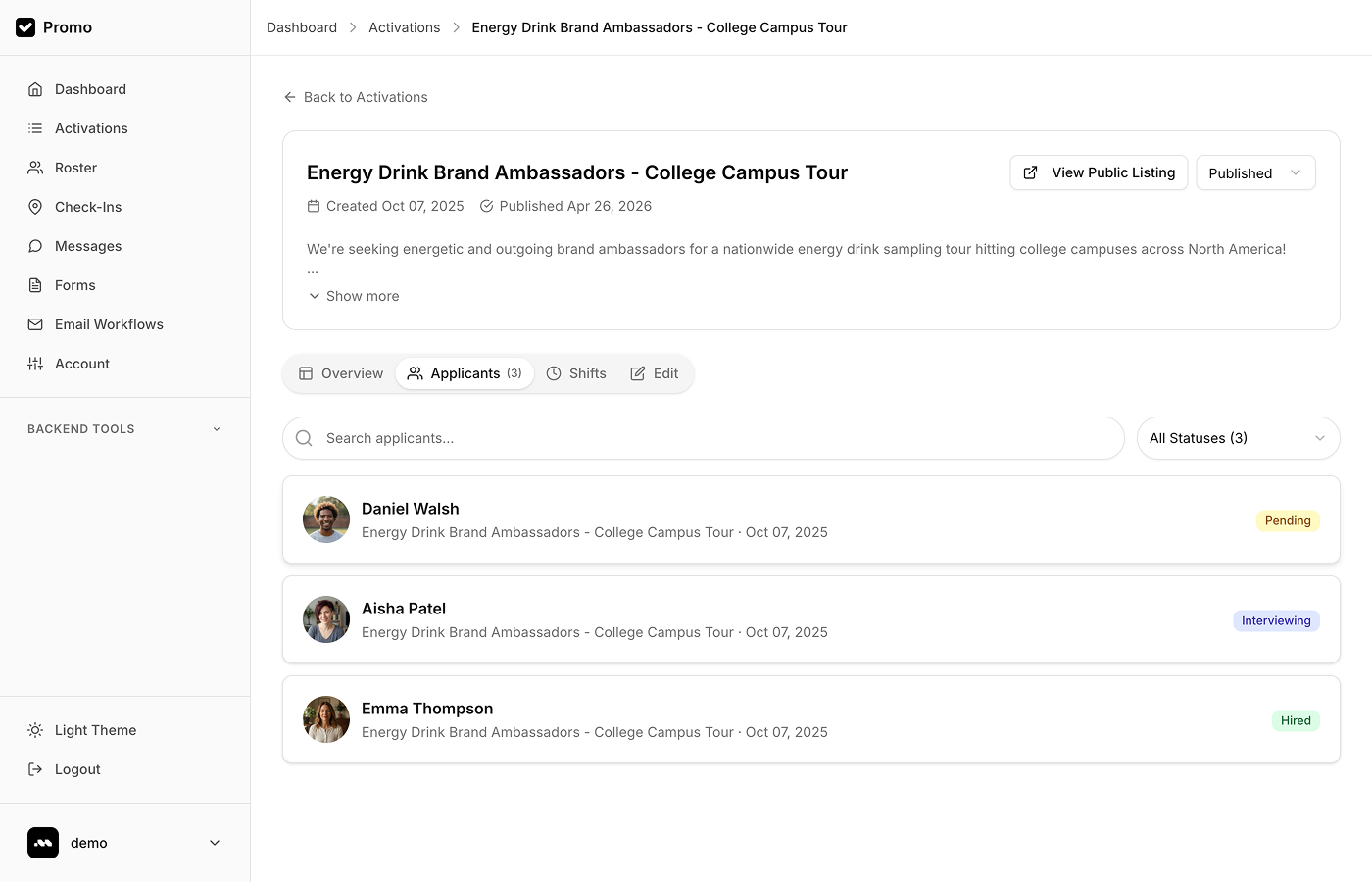
Task: Click the Pending status badge for Daniel Walsh
Action: [x=1288, y=520]
